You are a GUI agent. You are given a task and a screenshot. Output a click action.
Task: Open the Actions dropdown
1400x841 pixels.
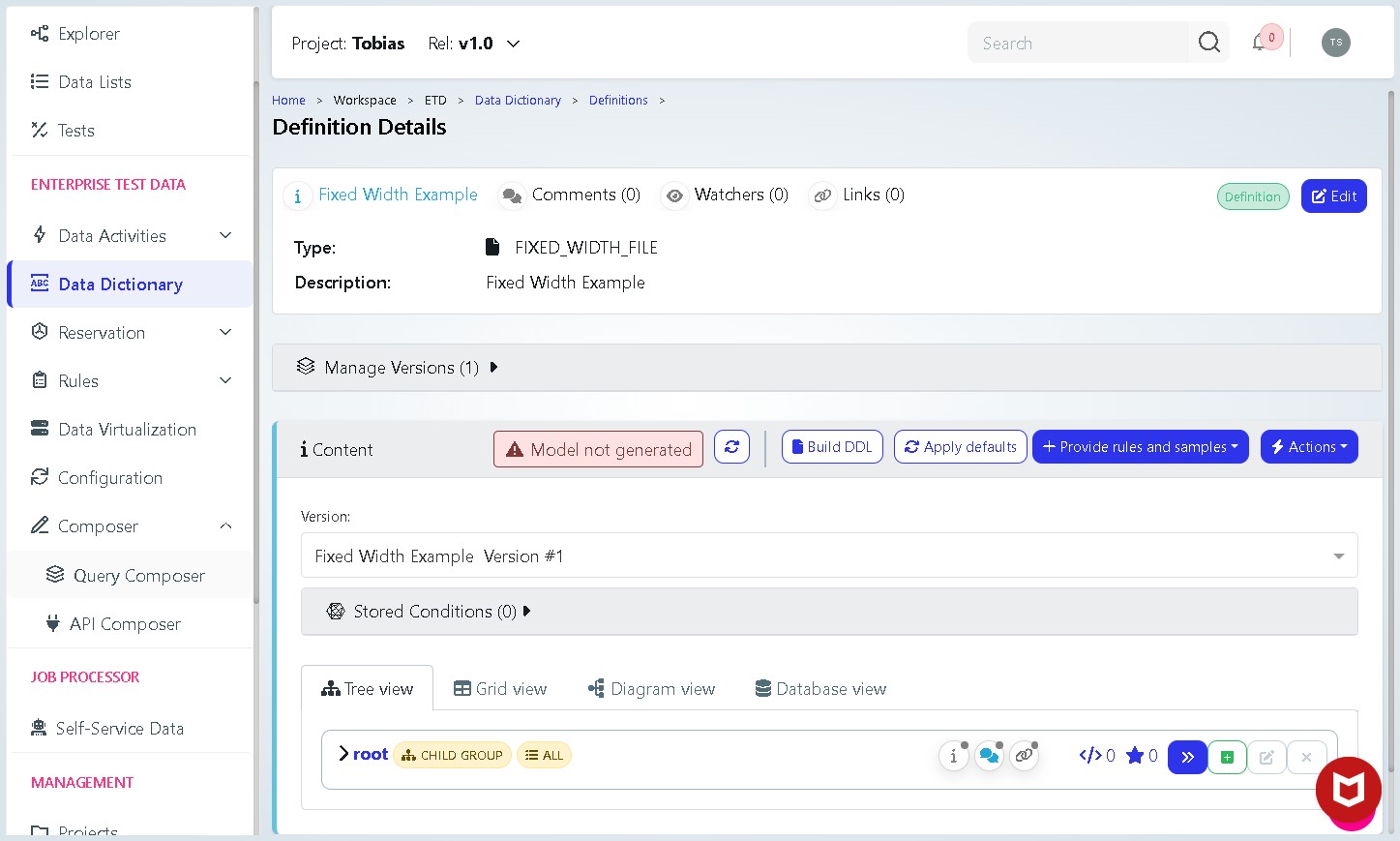(1309, 447)
